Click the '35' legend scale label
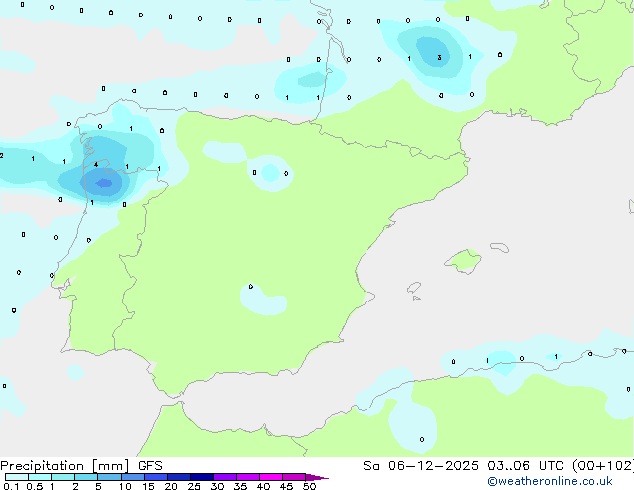The height and width of the screenshot is (490, 634). tap(240, 486)
